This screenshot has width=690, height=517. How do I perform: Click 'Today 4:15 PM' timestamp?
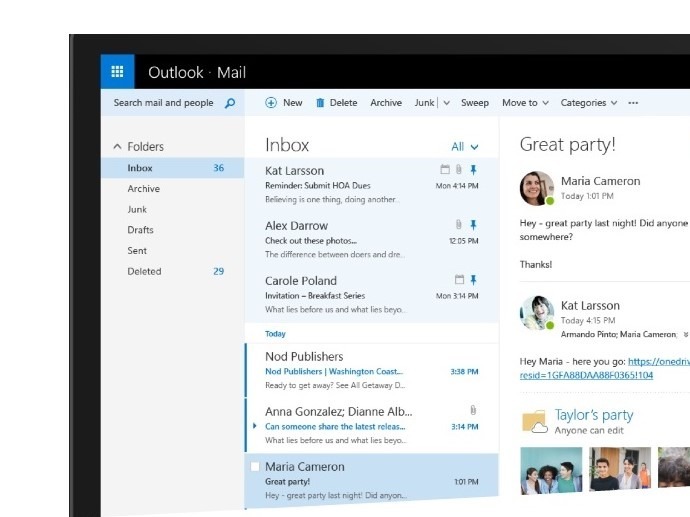[x=588, y=320]
